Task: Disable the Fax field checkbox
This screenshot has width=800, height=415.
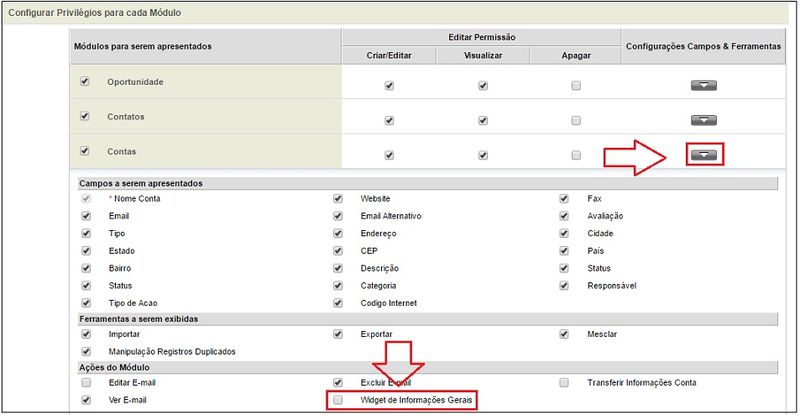Action: click(x=565, y=199)
